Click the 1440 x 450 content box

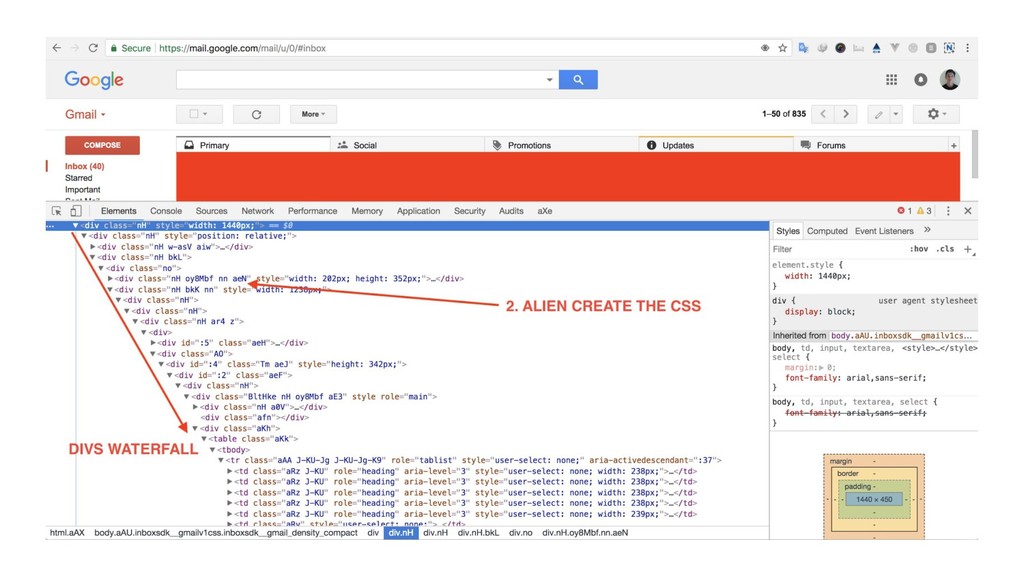click(874, 500)
